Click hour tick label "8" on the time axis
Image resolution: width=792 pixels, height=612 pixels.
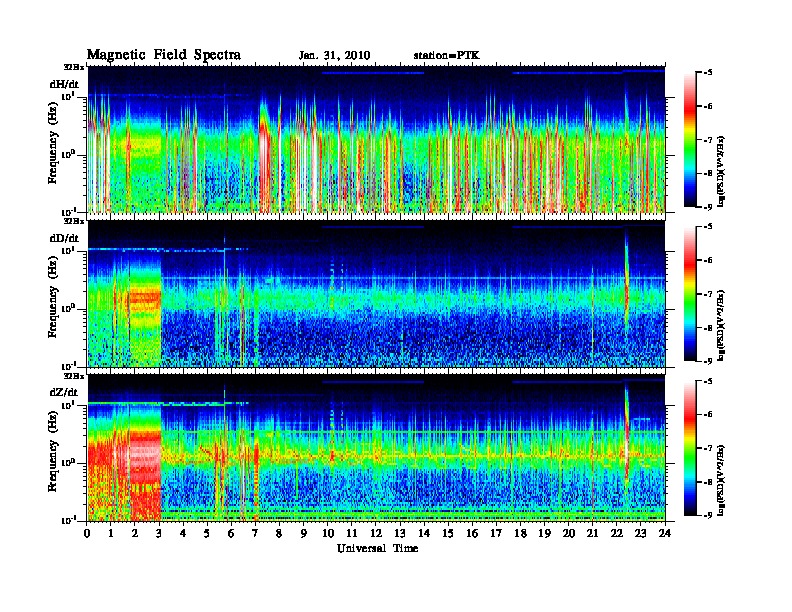(x=279, y=534)
